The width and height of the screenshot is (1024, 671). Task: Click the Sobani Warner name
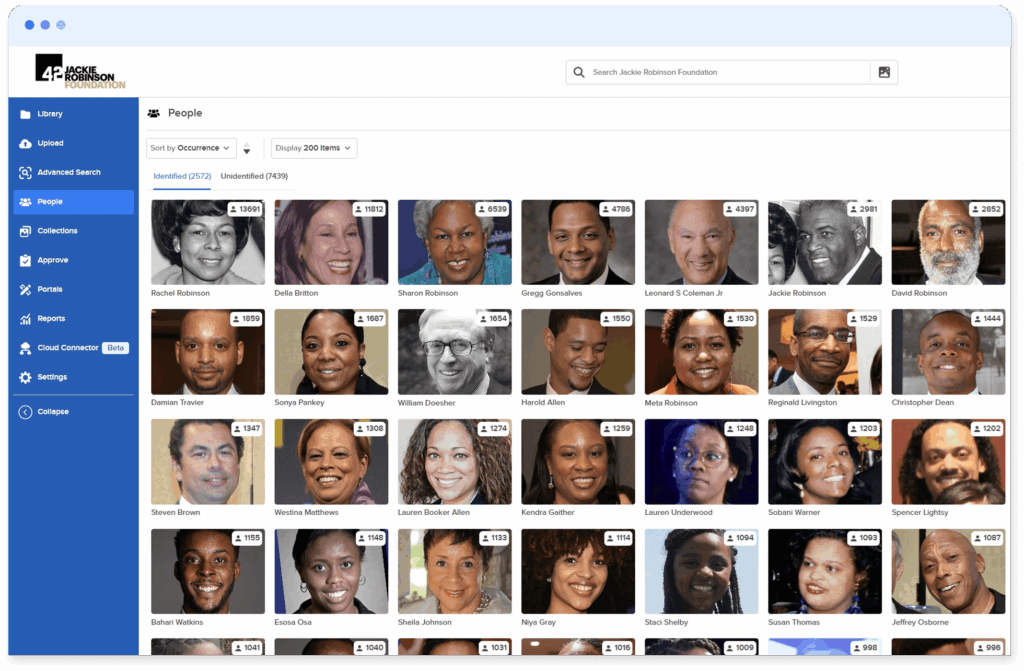pyautogui.click(x=793, y=513)
